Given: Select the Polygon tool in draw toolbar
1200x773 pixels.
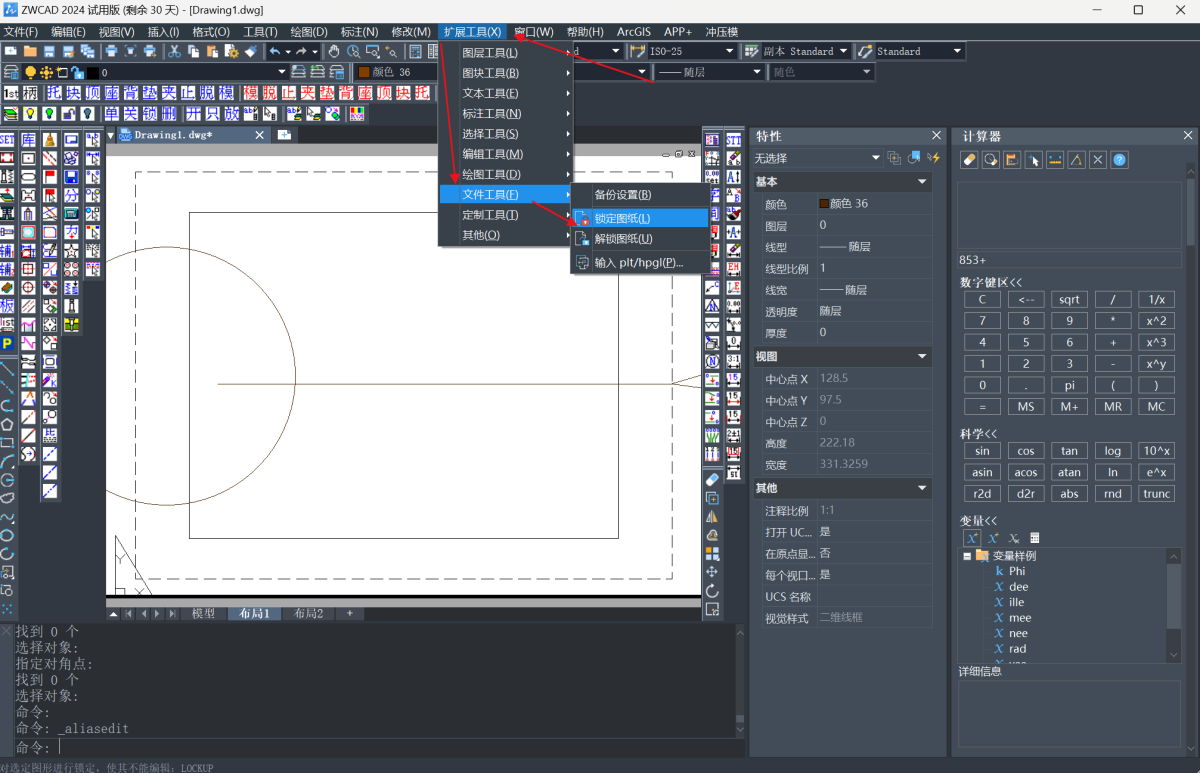Looking at the screenshot, I should [x=8, y=424].
